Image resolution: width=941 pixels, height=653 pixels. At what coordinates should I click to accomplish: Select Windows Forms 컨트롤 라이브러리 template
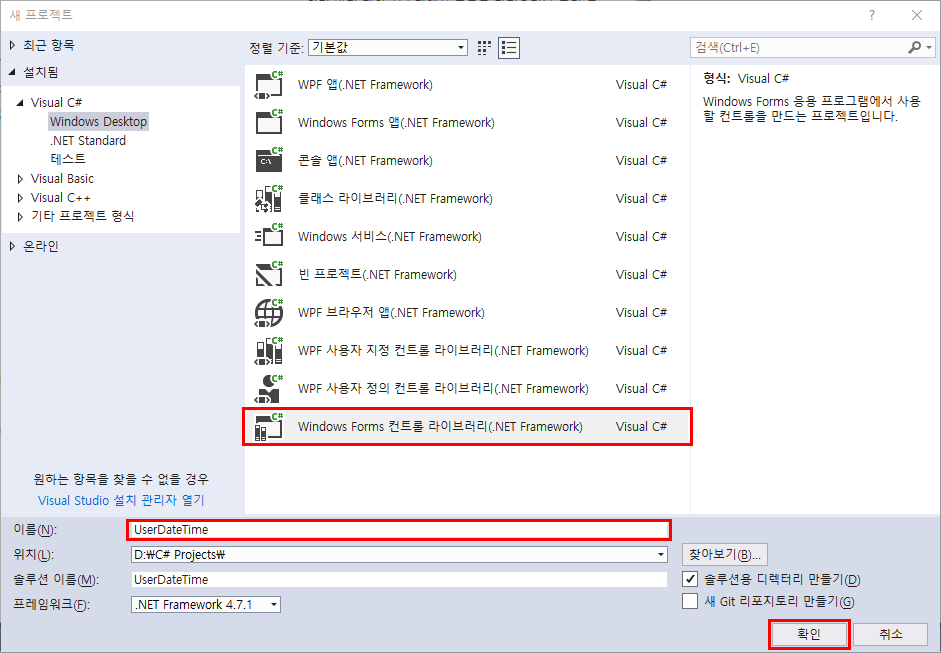467,427
